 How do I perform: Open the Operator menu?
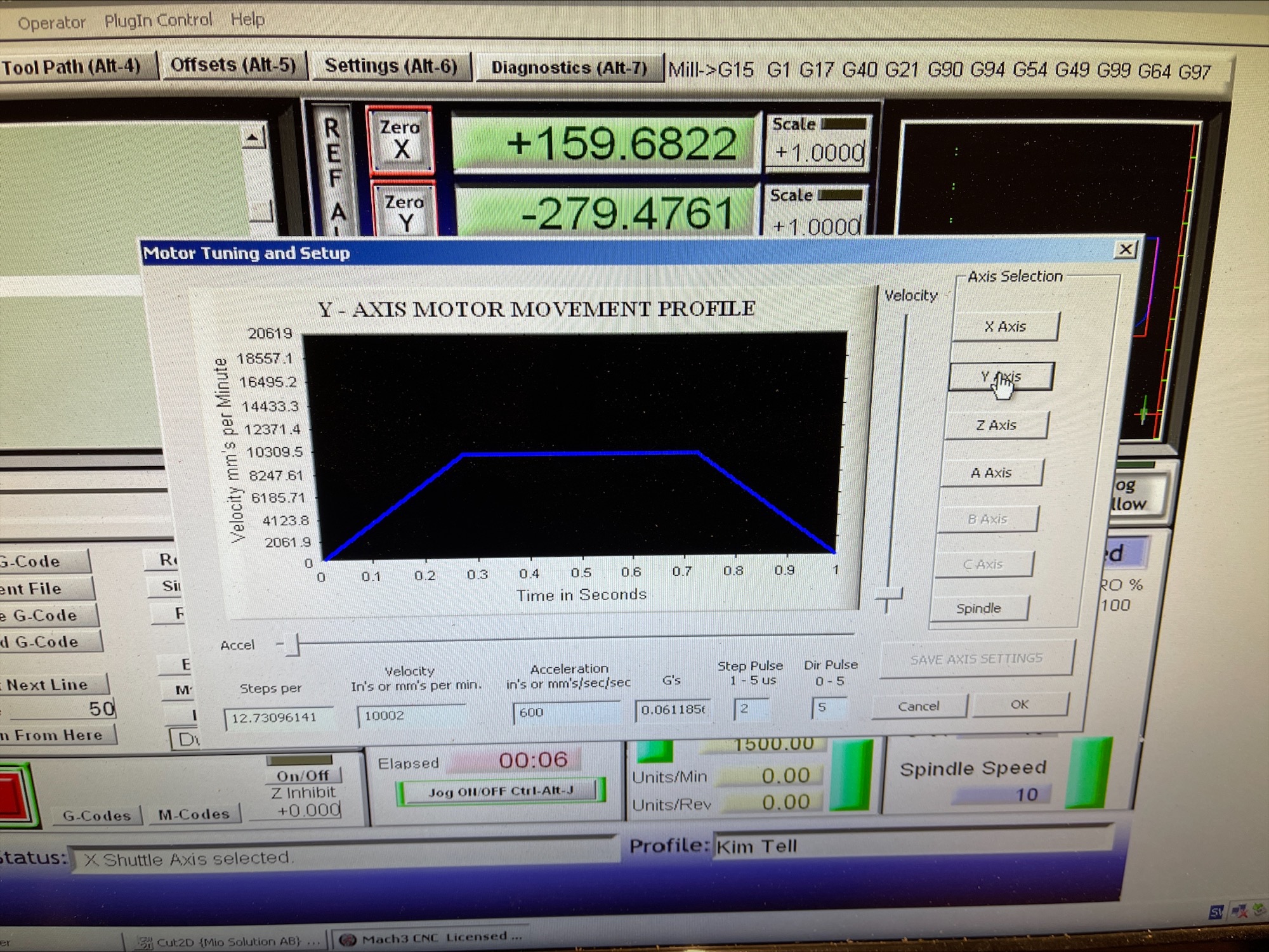51,23
